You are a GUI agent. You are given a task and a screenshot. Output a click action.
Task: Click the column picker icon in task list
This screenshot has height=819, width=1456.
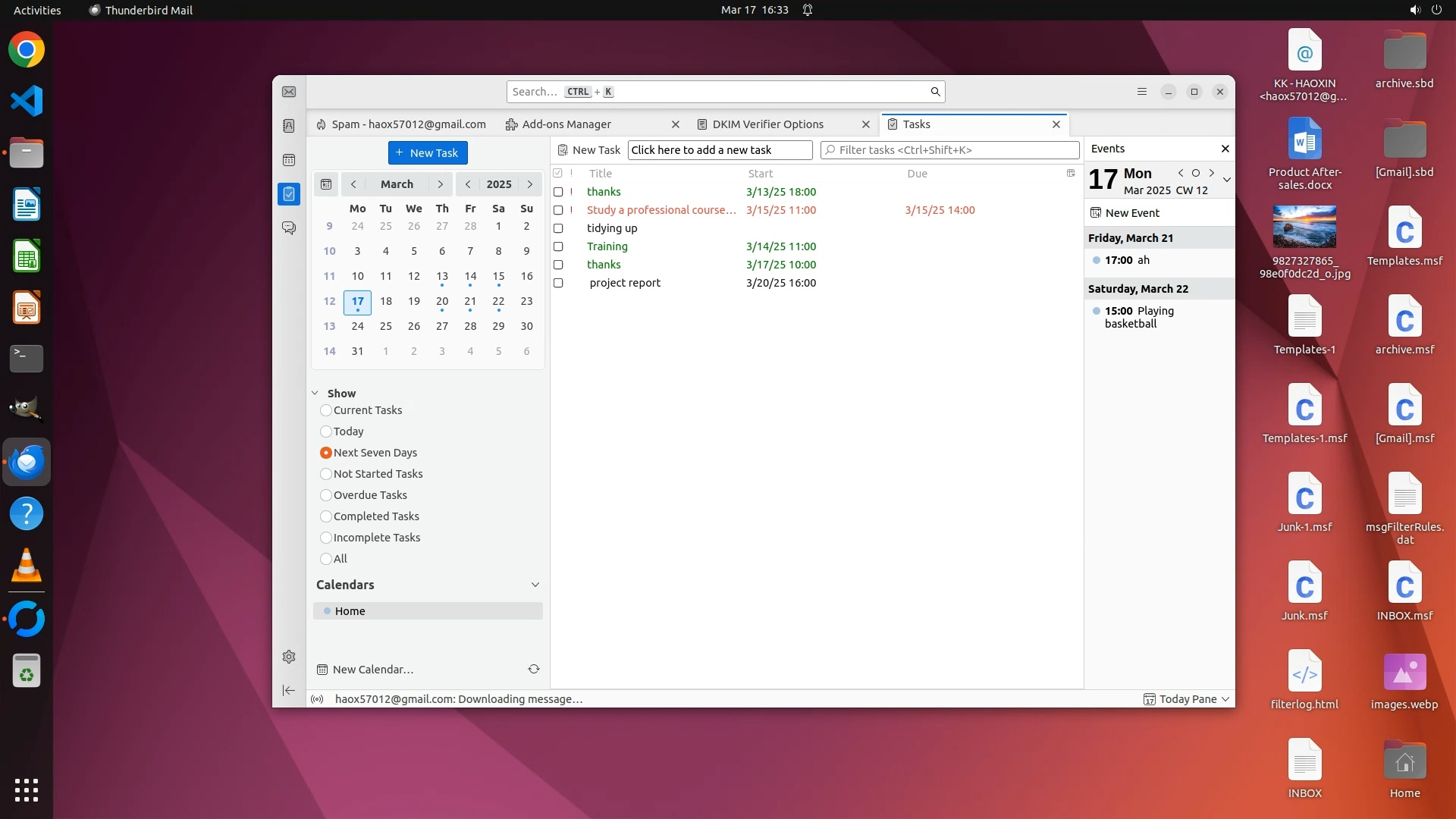pyautogui.click(x=1071, y=173)
